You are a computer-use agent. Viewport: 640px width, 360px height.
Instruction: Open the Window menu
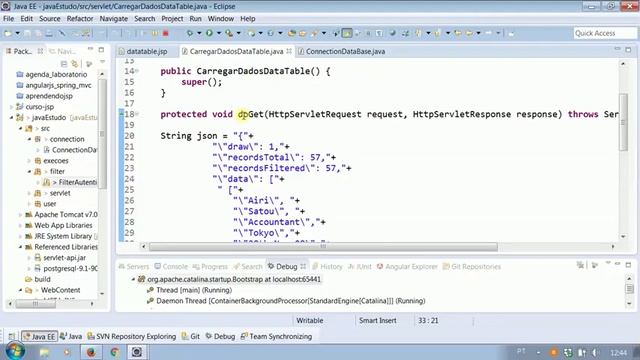220,19
